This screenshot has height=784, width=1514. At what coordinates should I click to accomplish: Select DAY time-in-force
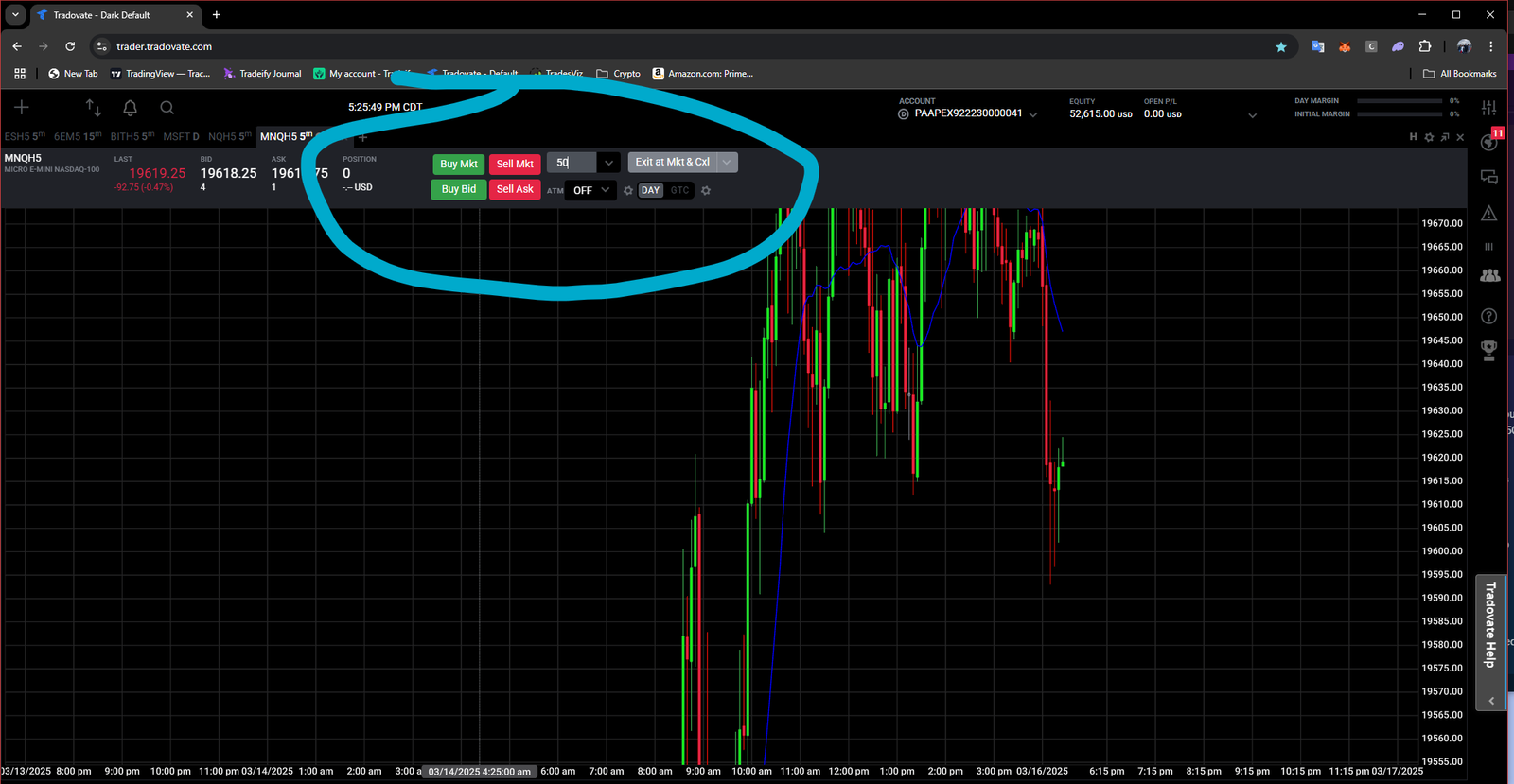click(x=650, y=190)
